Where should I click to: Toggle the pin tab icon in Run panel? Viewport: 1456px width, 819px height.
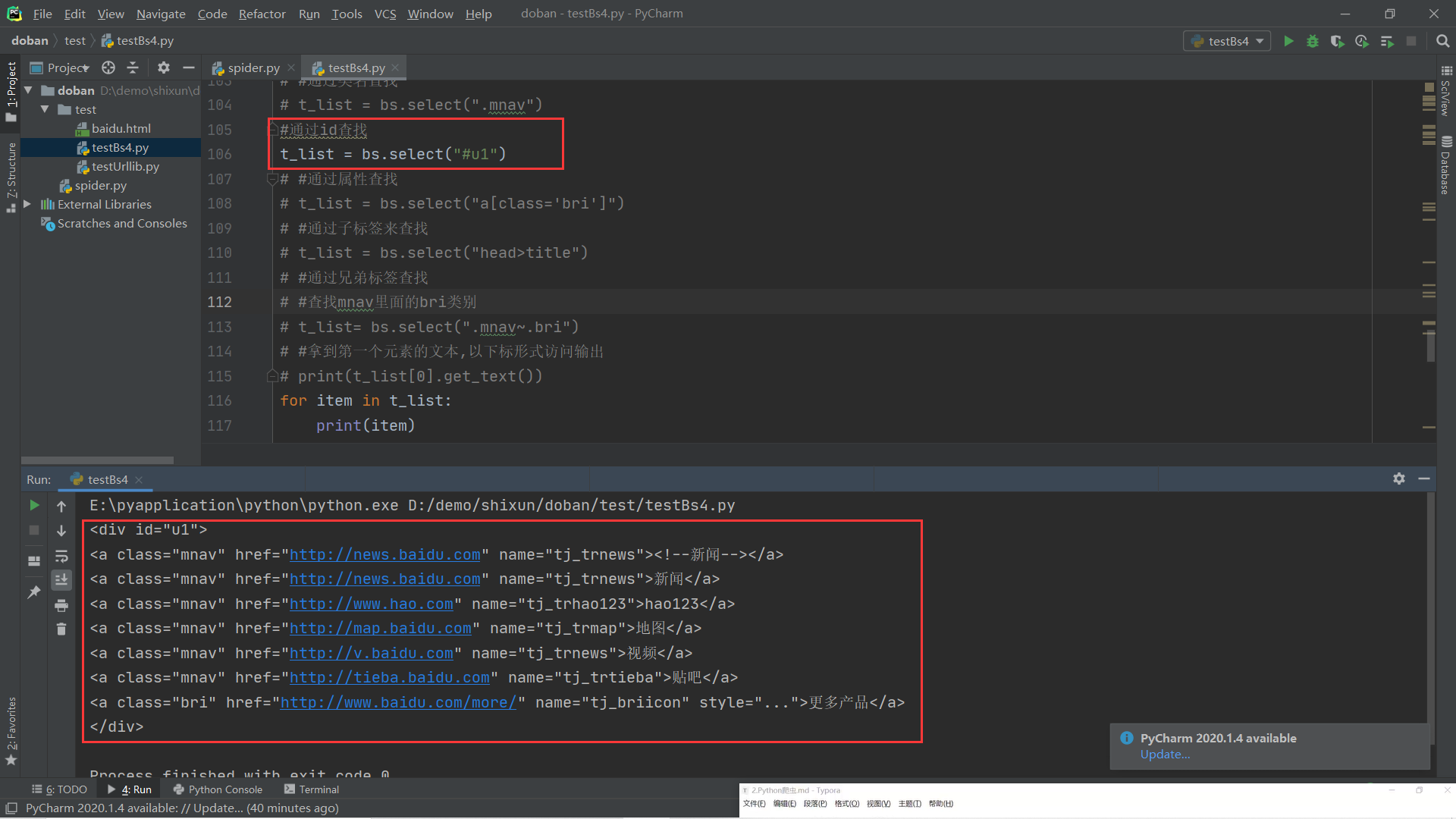pos(34,592)
